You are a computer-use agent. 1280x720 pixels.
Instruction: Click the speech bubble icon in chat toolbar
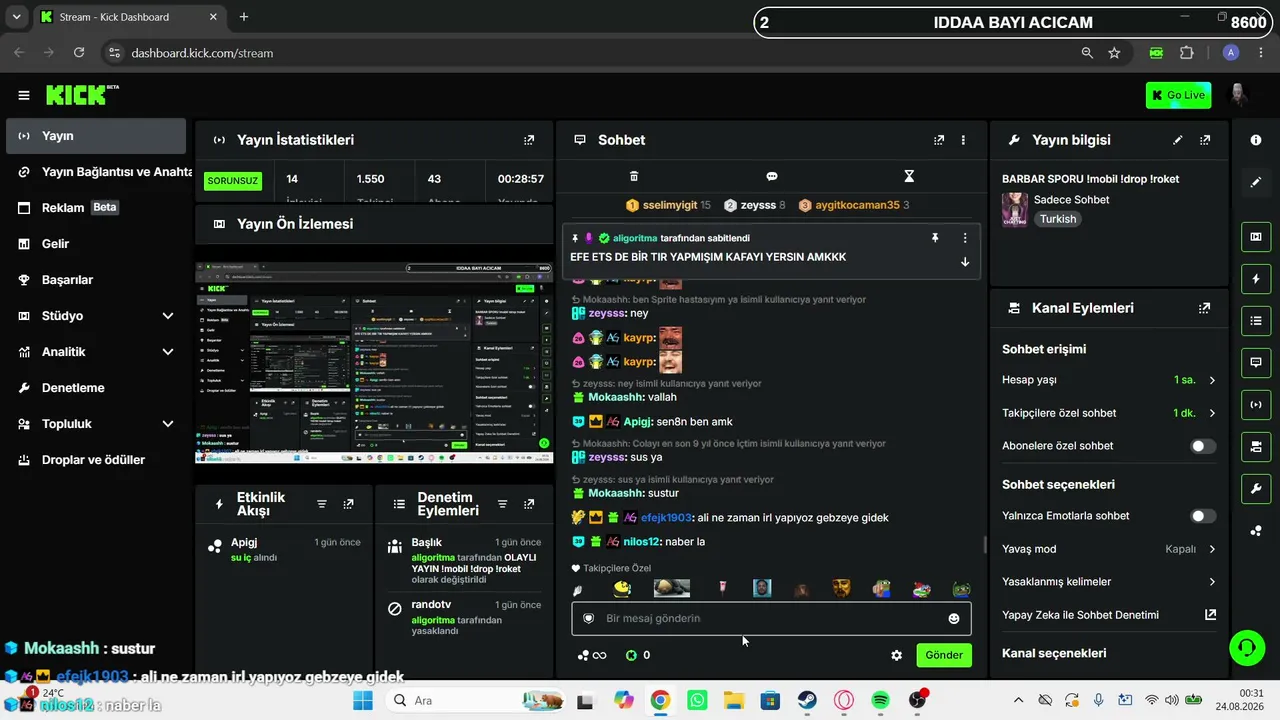772,176
